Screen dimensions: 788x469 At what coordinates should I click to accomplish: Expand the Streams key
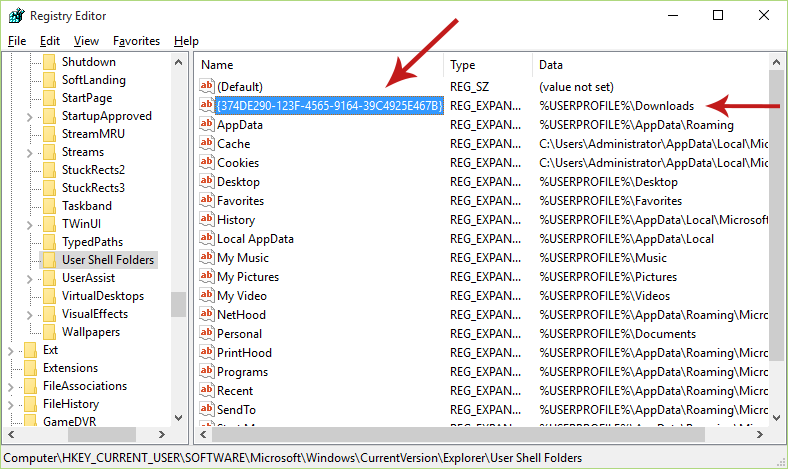click(x=29, y=153)
